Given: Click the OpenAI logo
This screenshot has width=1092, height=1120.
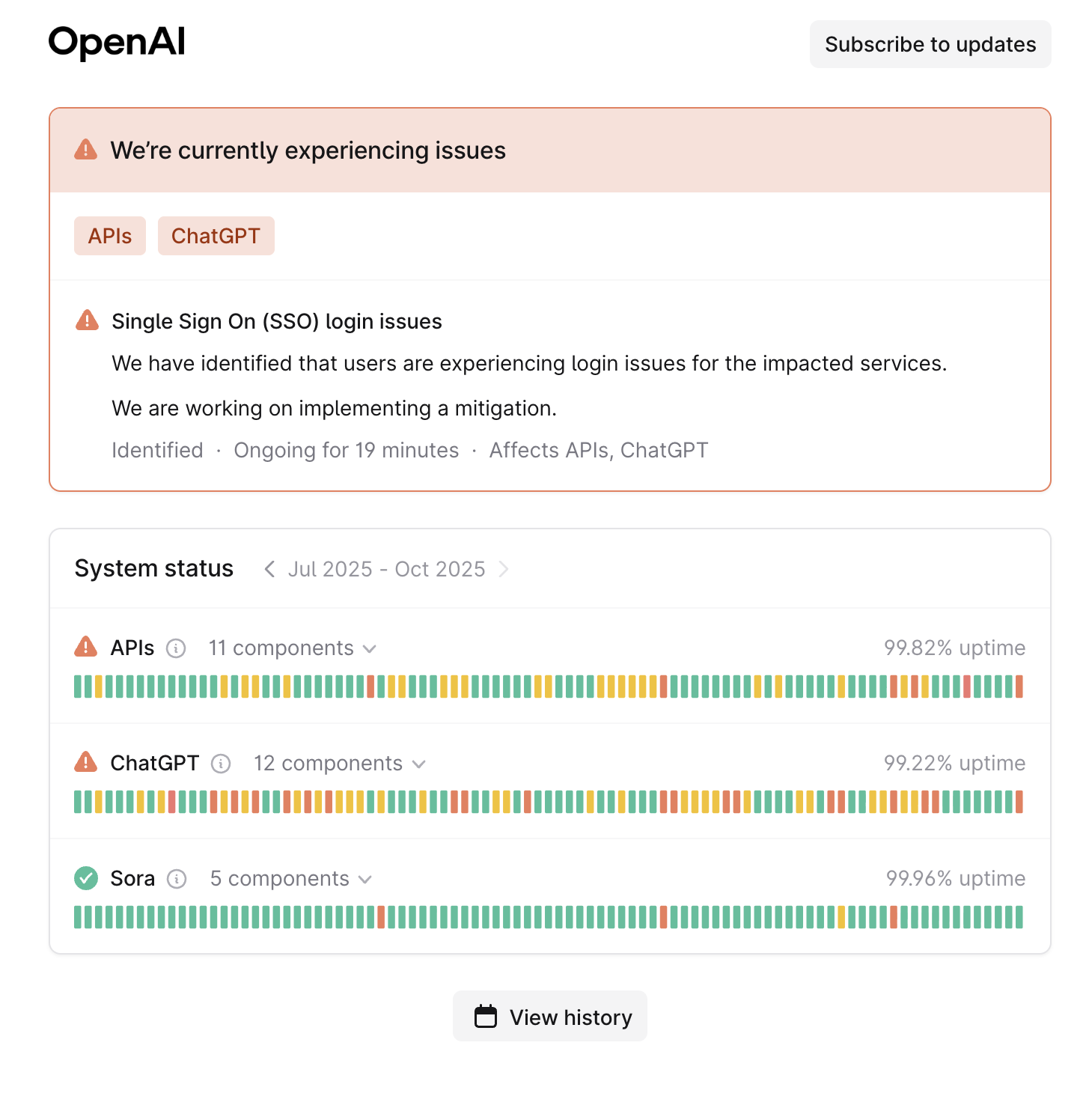Looking at the screenshot, I should pos(117,43).
